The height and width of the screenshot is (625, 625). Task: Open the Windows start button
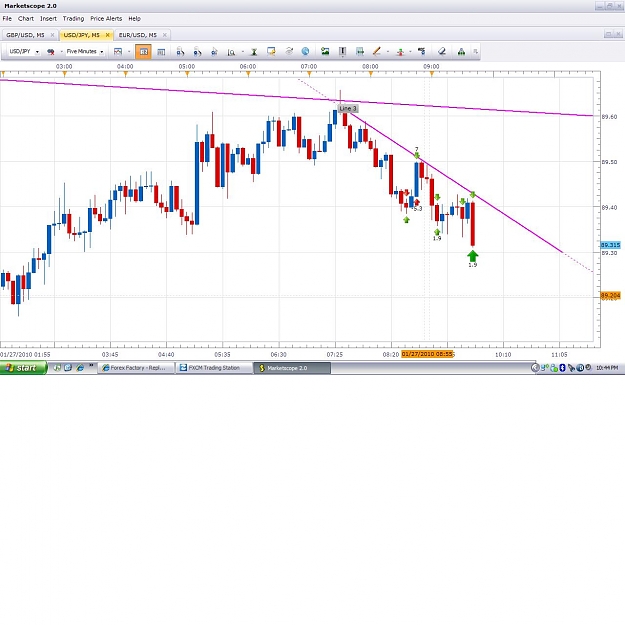coord(23,368)
